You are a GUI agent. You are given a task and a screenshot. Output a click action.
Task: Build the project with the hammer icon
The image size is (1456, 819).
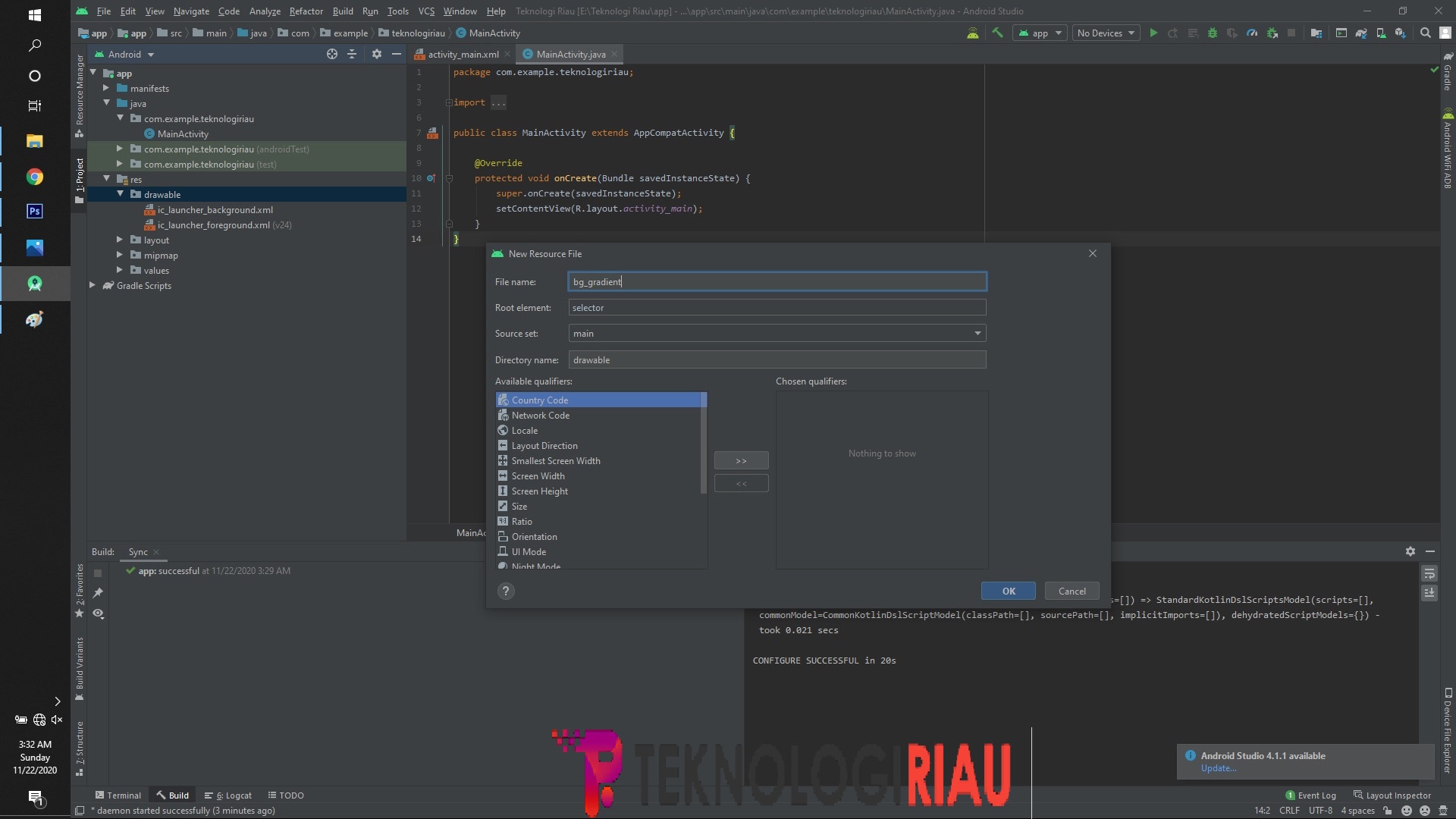tap(997, 33)
